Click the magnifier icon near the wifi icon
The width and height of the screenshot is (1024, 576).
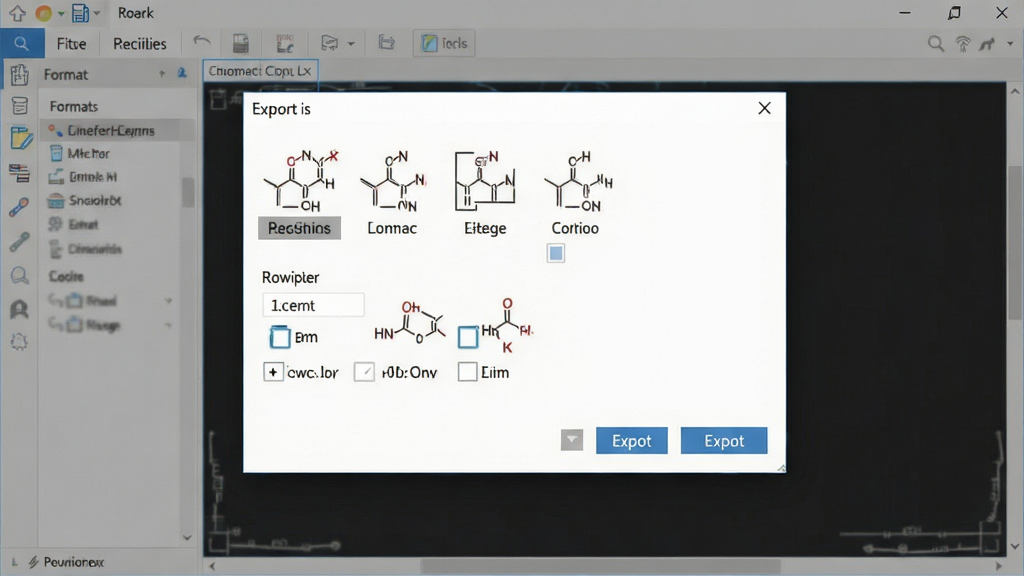[936, 44]
